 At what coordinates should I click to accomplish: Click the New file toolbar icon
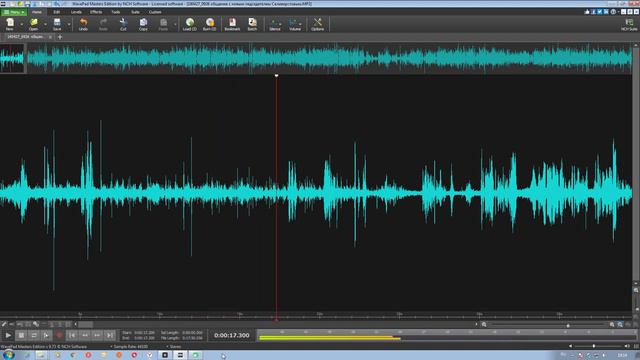click(x=10, y=24)
